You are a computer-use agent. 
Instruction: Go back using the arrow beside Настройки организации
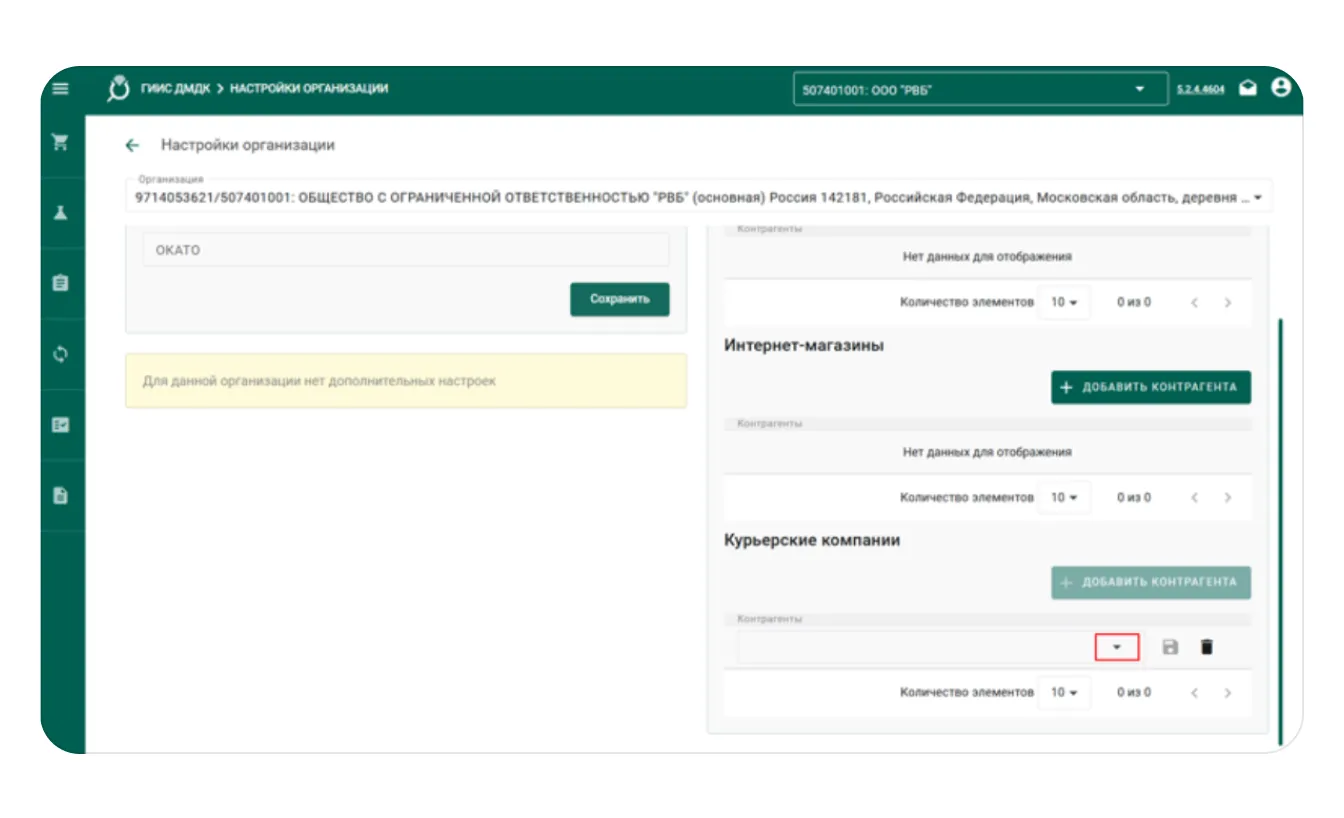(132, 145)
